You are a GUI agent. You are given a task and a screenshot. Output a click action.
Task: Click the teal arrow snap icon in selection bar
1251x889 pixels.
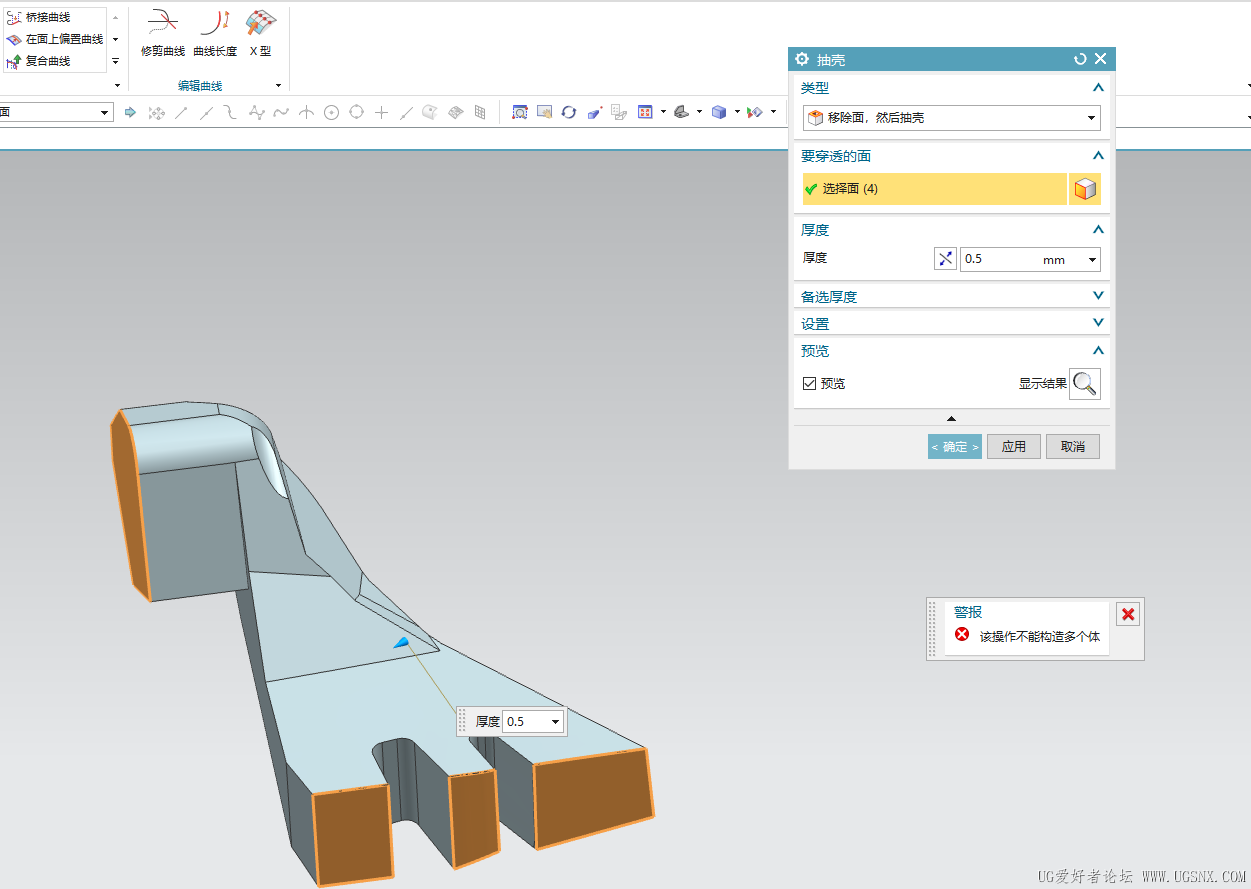(x=130, y=113)
